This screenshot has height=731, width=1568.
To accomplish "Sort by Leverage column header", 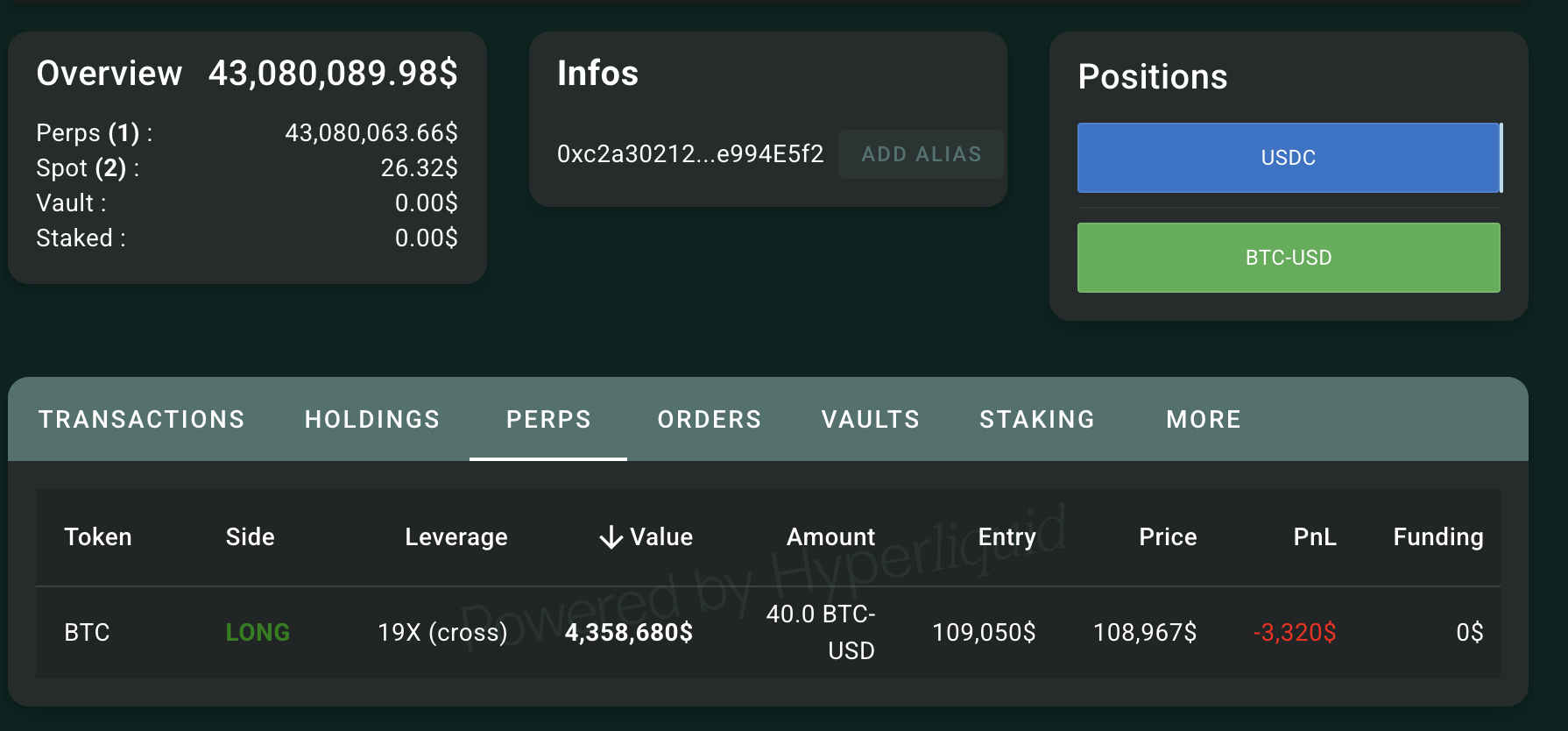I will point(456,536).
